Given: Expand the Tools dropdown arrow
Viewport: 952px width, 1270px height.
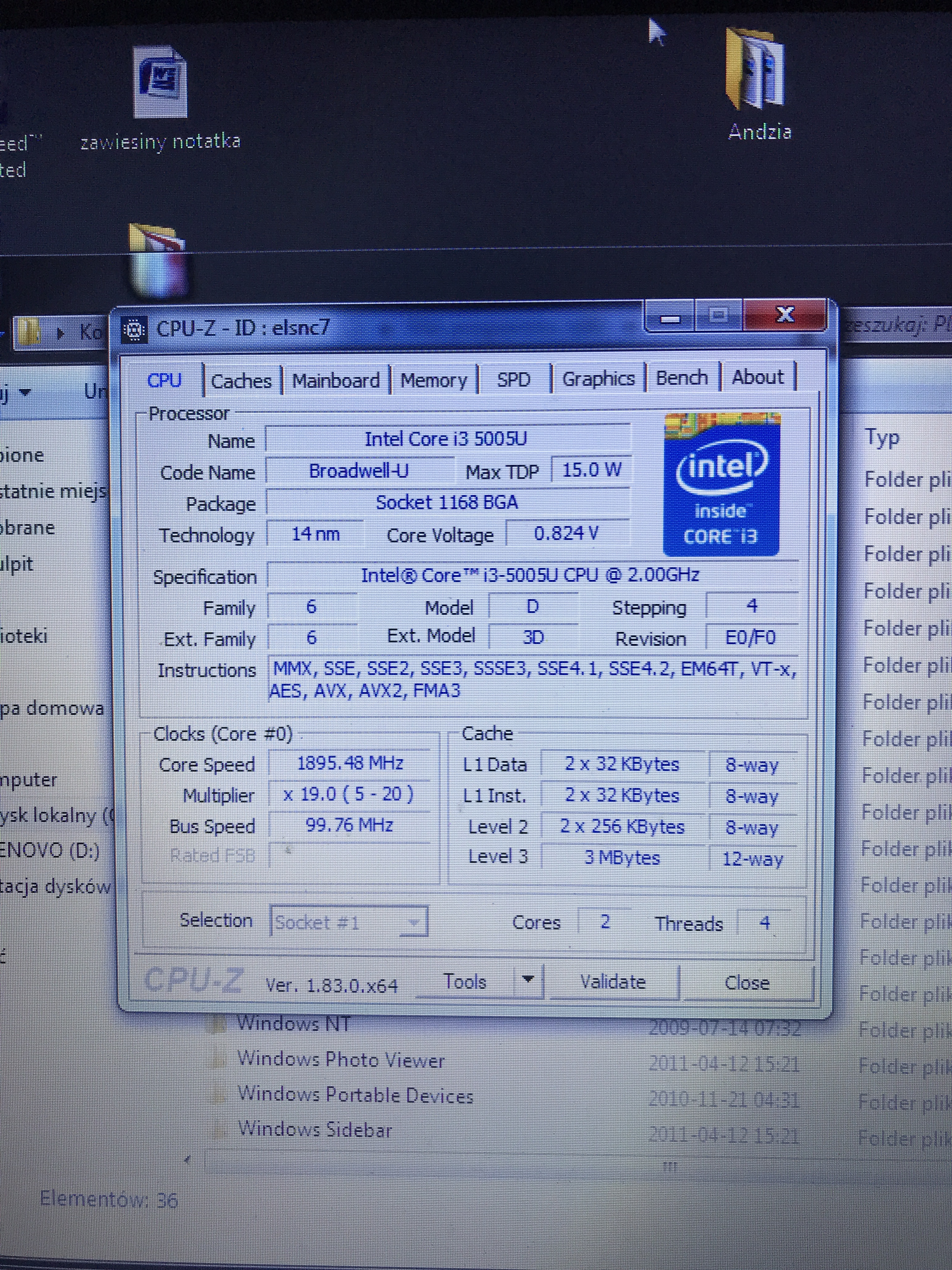Looking at the screenshot, I should click(529, 980).
